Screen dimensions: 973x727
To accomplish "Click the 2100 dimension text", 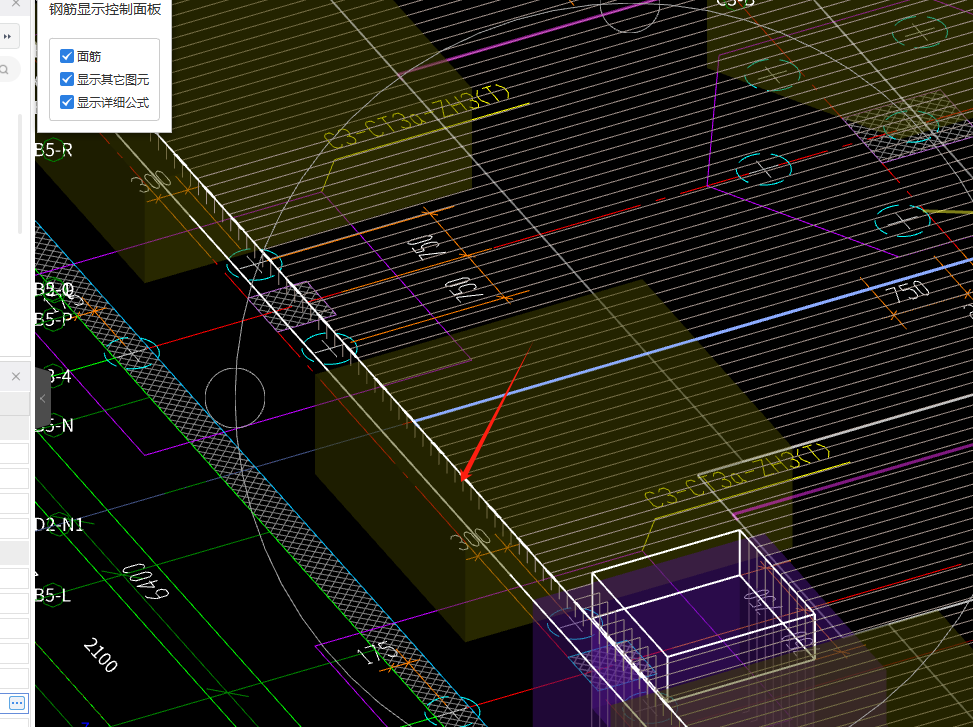I will click(101, 655).
